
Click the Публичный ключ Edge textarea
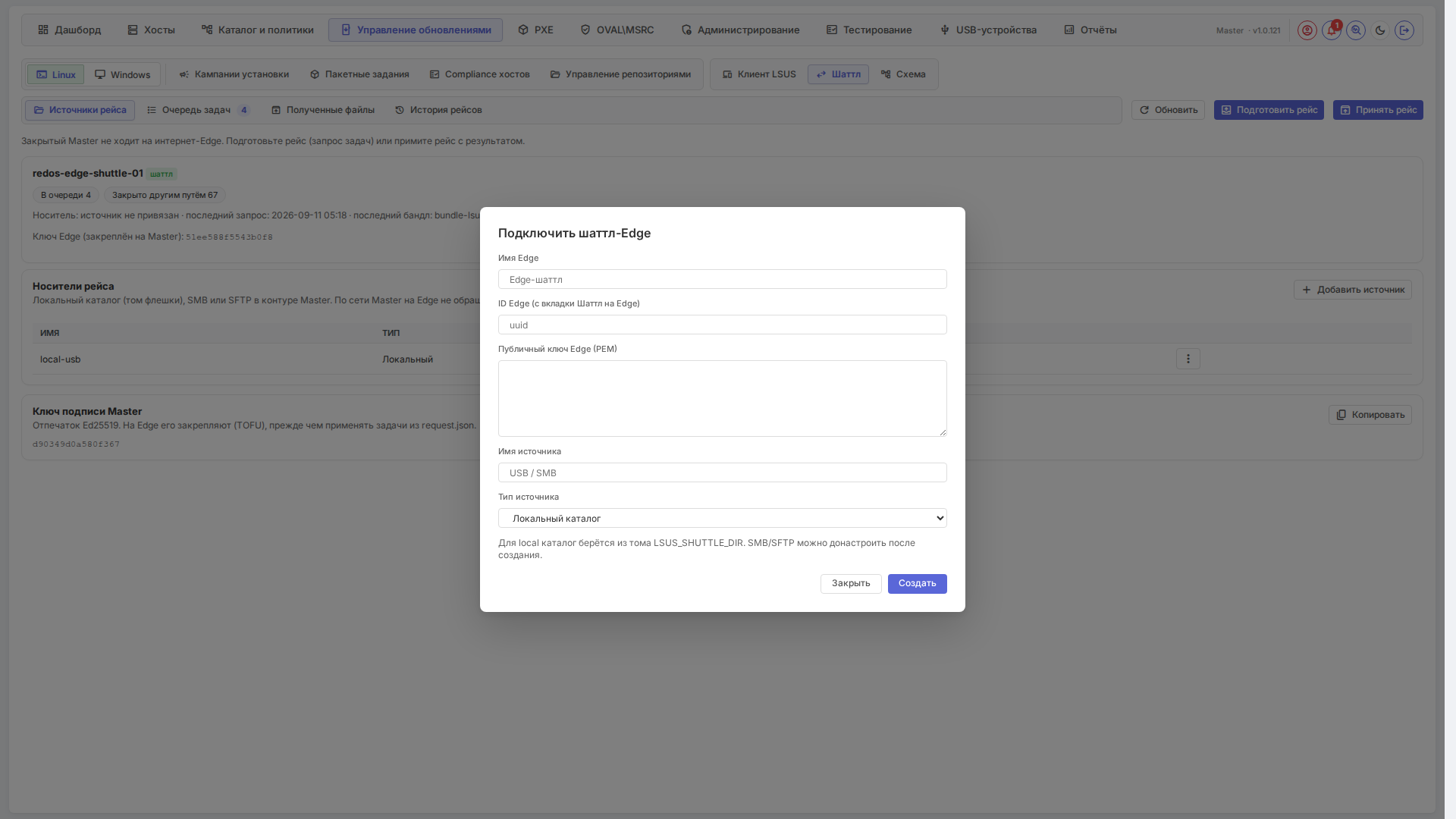[x=723, y=398]
